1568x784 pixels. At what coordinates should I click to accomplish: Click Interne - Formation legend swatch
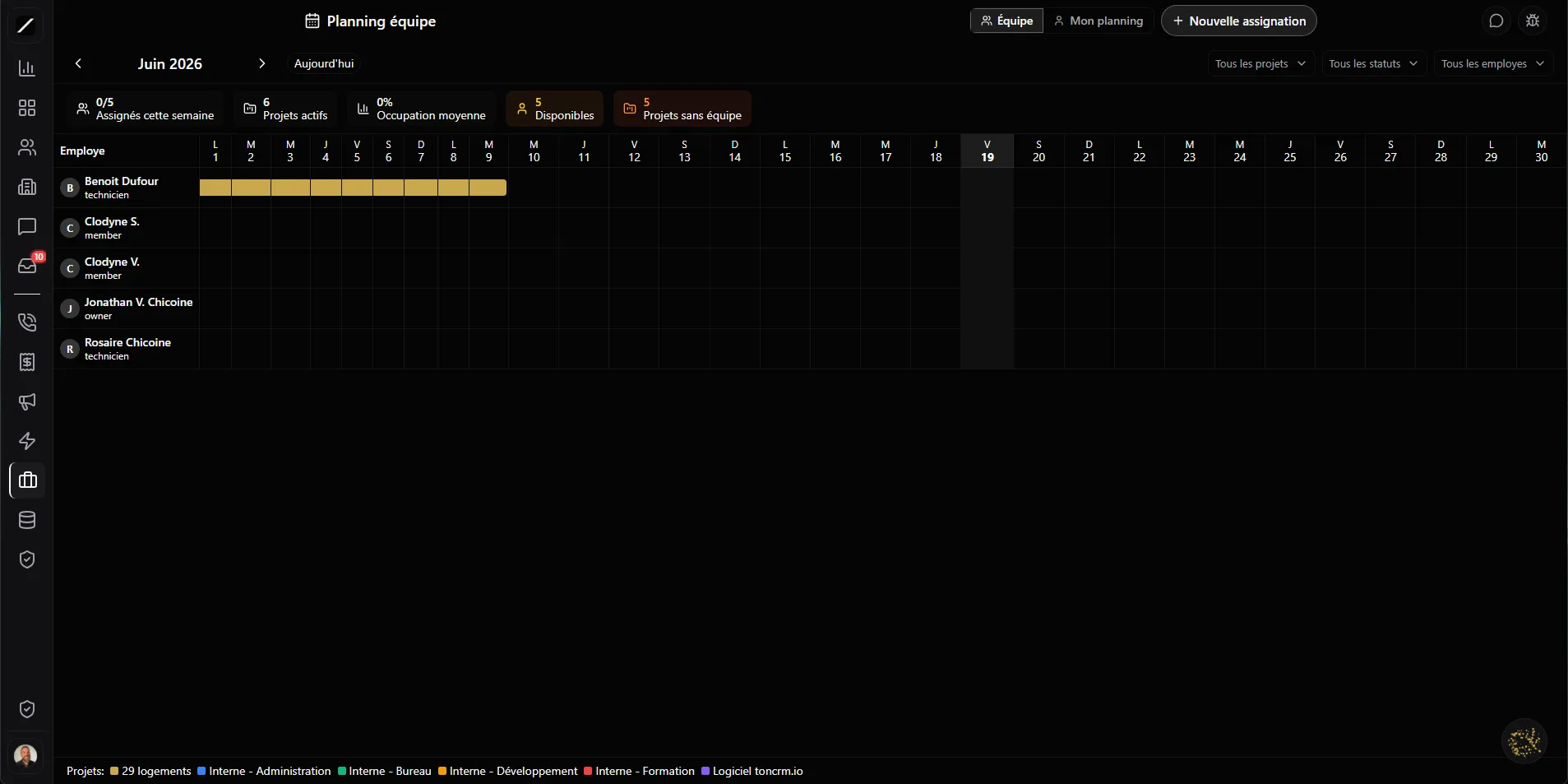pyautogui.click(x=588, y=771)
